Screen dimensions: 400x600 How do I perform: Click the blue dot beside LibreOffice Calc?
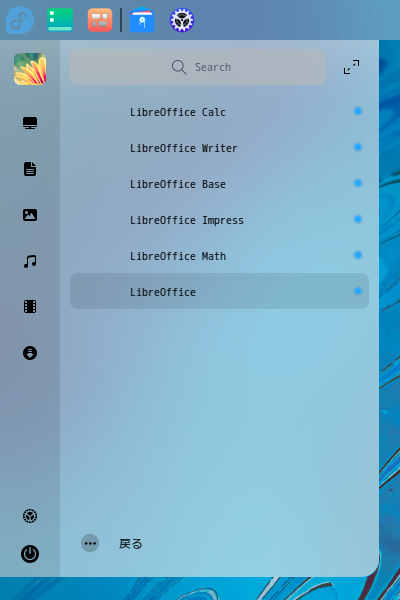358,111
